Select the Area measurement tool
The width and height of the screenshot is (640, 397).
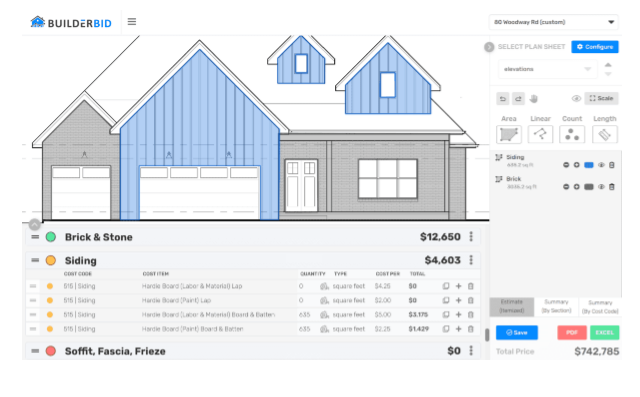point(509,134)
